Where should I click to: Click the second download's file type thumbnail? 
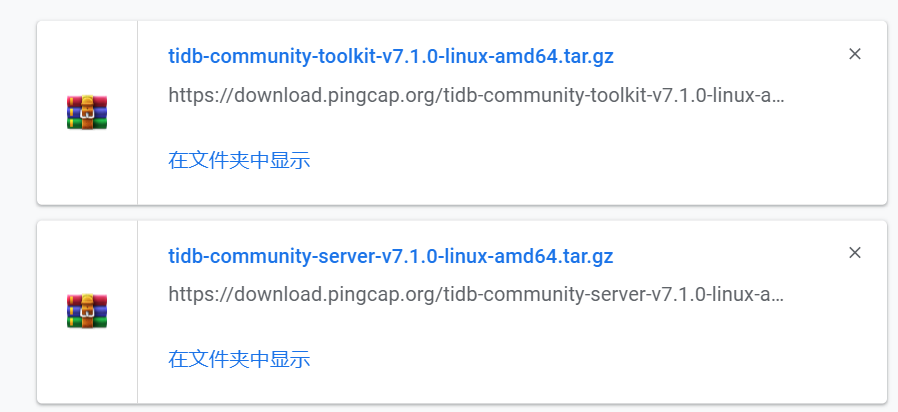87,312
